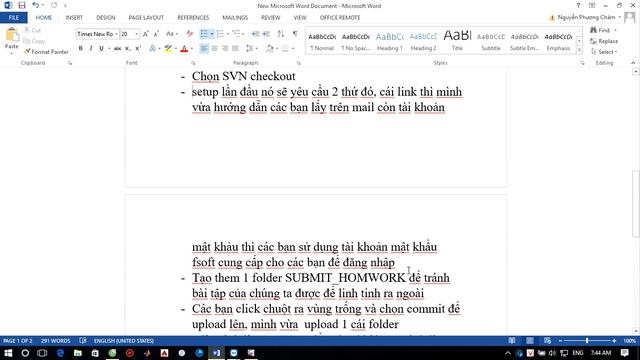Click the Sort icon in Paragraph group

click(x=281, y=34)
